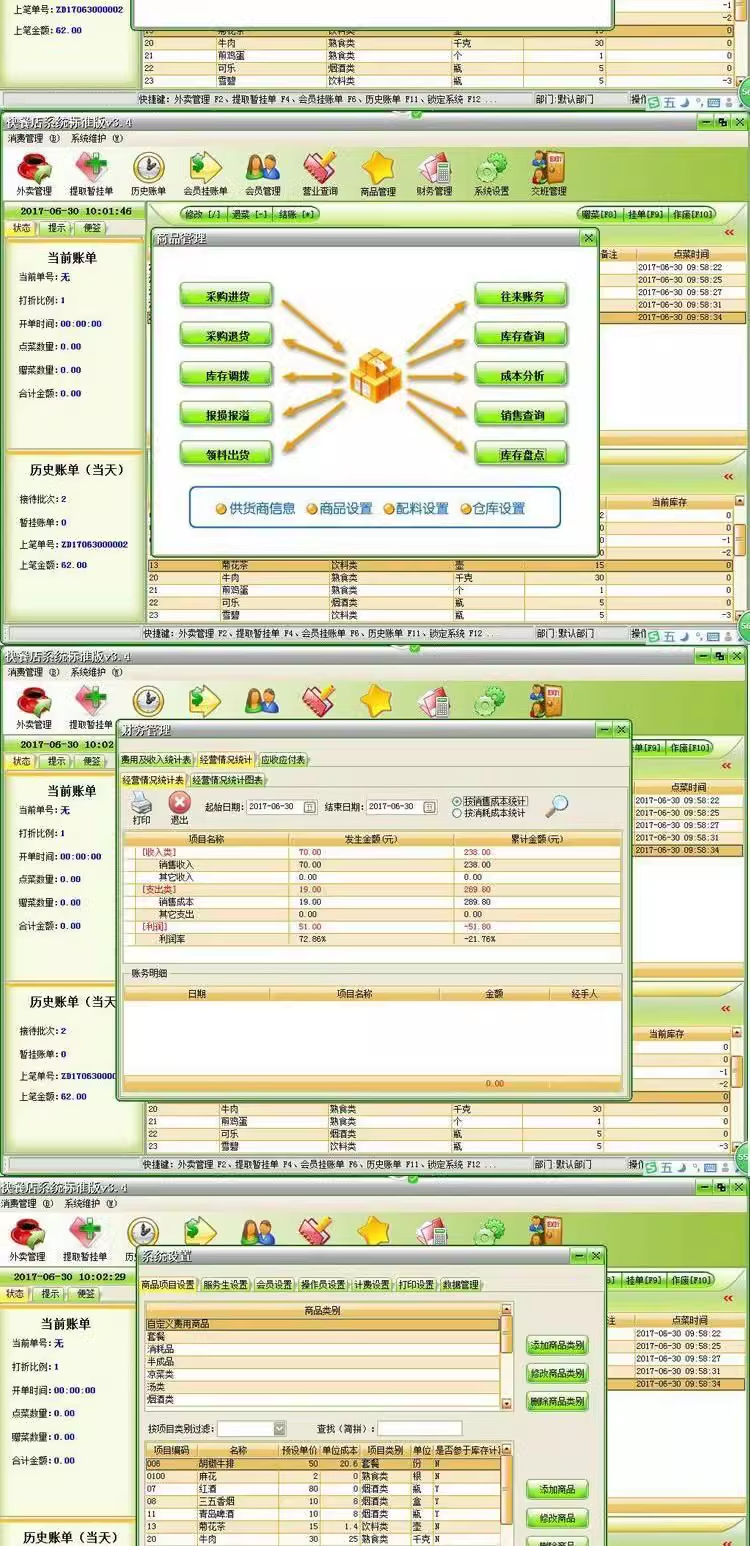Click the 查找（简拼） input field
750x1546 pixels.
tap(419, 1428)
